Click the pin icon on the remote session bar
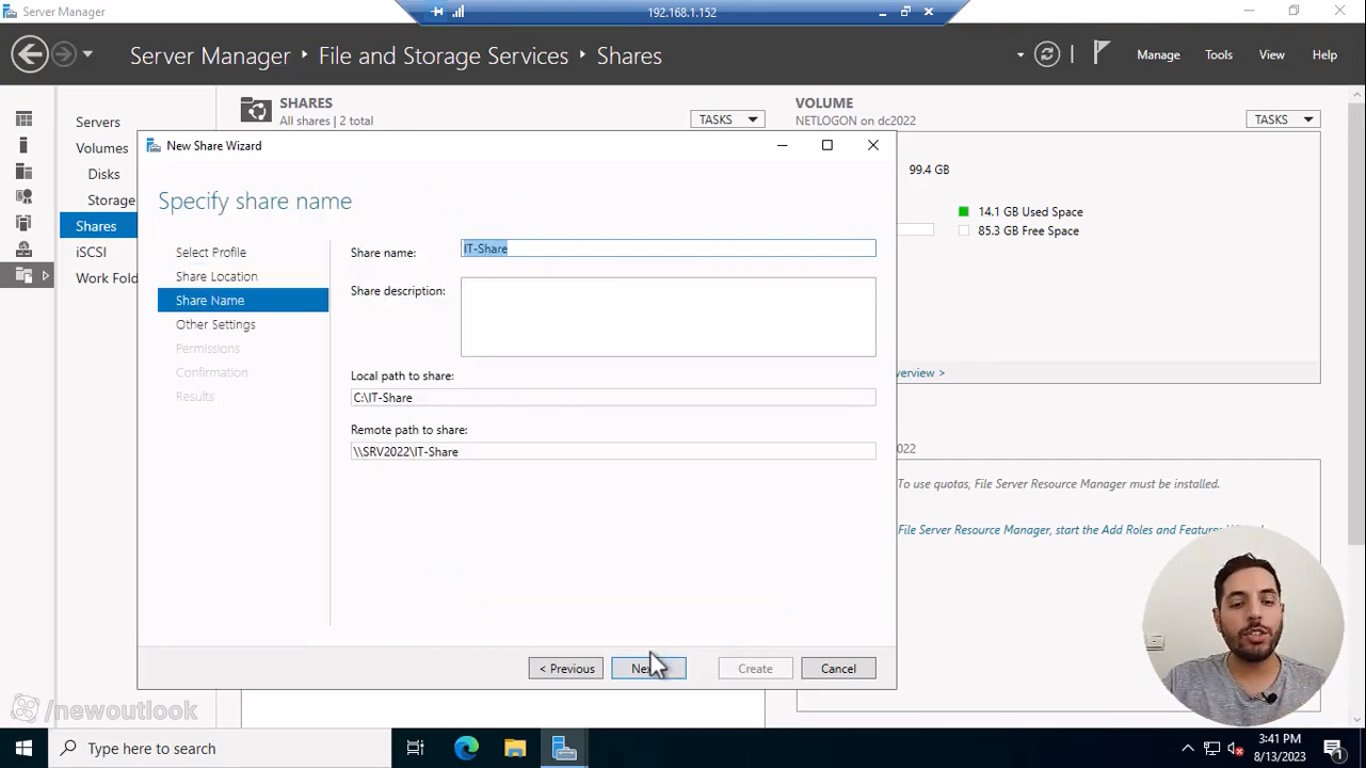The height and width of the screenshot is (768, 1366). pos(437,12)
